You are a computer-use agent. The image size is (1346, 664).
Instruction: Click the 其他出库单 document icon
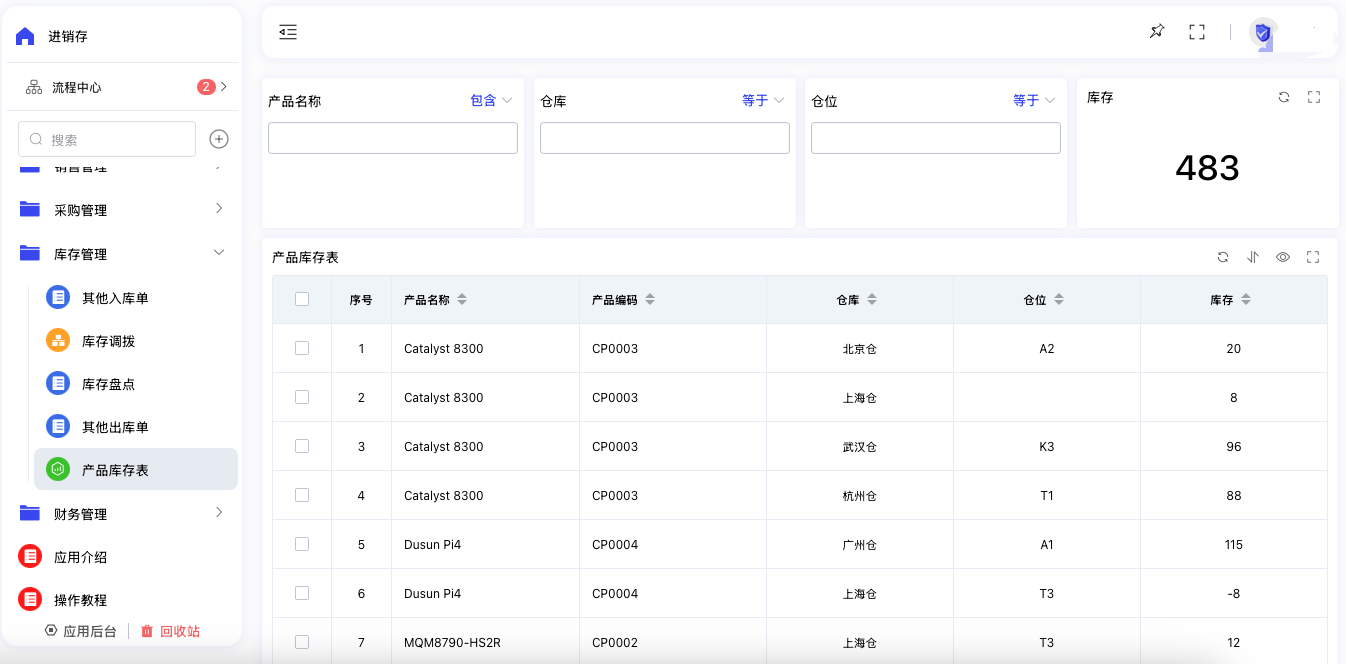58,427
